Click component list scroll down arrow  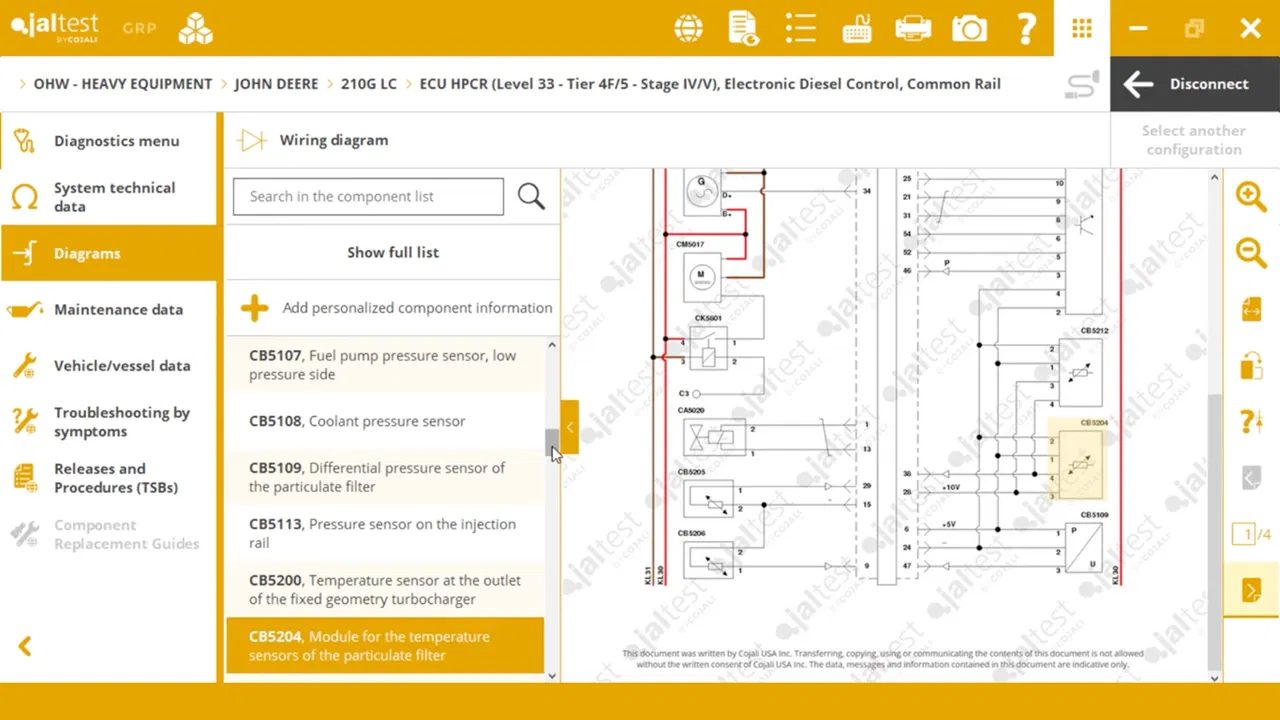[552, 676]
